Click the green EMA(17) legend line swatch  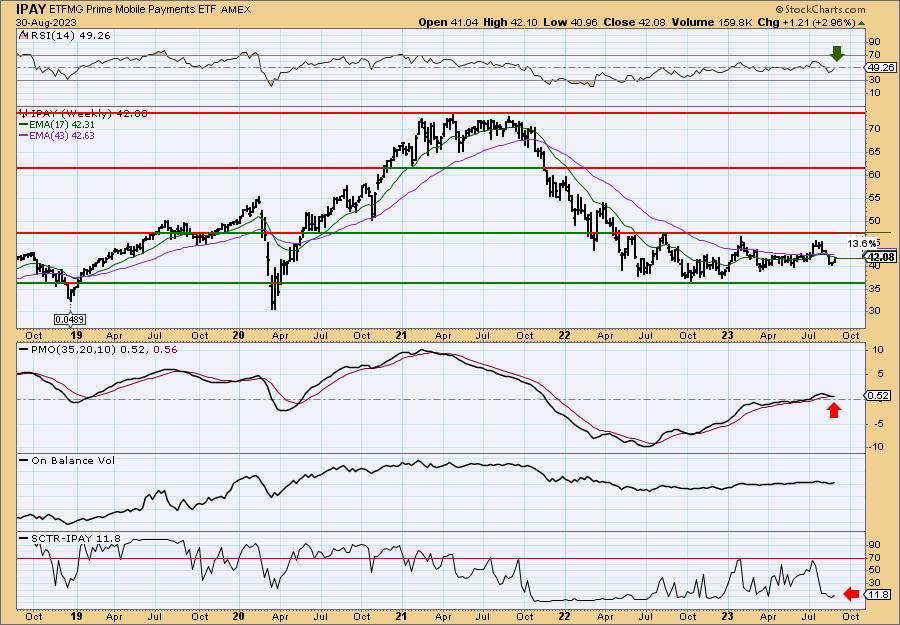24,125
